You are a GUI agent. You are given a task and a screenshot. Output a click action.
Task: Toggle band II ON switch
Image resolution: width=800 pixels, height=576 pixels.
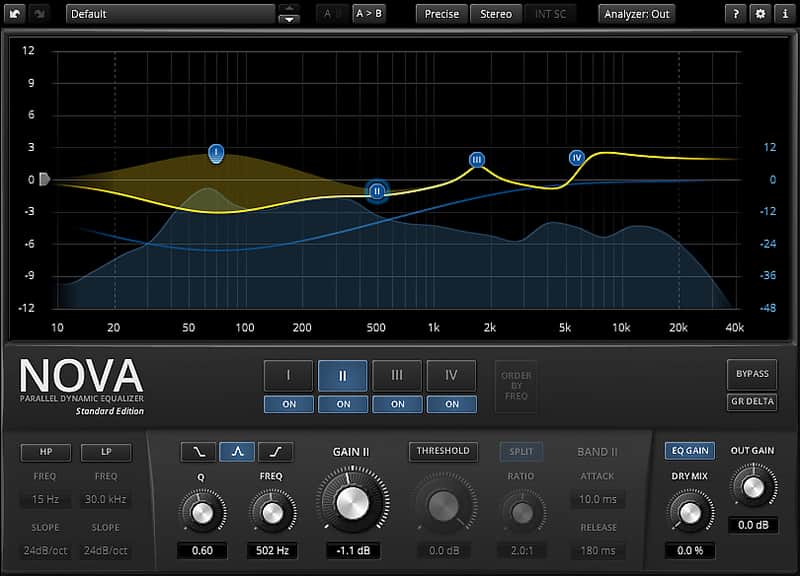[343, 404]
